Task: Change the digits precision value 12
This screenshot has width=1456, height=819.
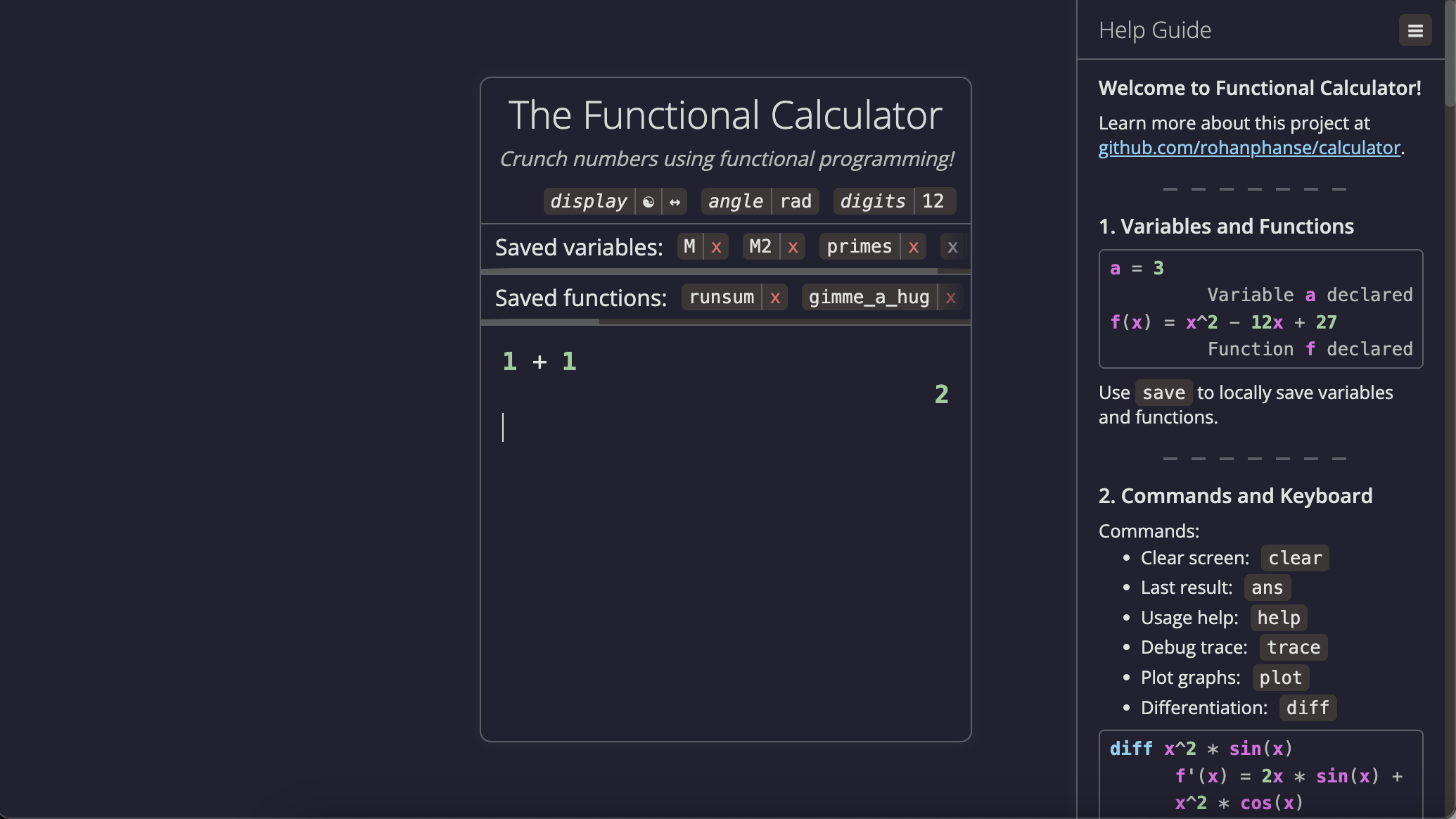Action: coord(933,201)
